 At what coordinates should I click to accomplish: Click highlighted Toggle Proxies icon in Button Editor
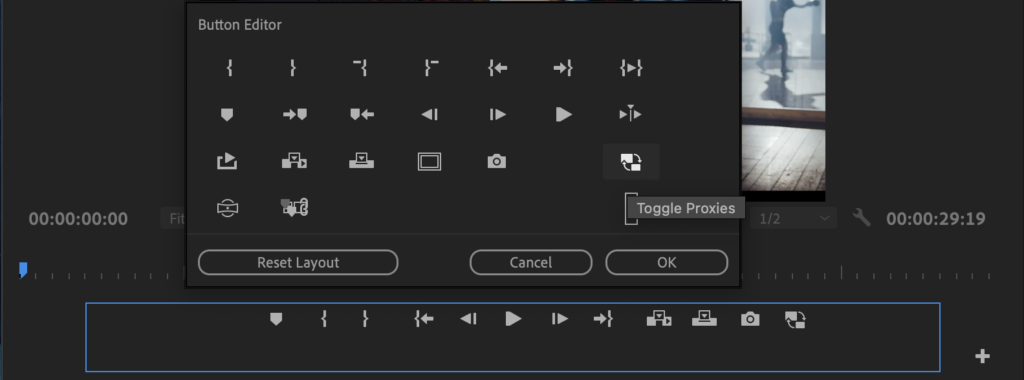tap(631, 161)
